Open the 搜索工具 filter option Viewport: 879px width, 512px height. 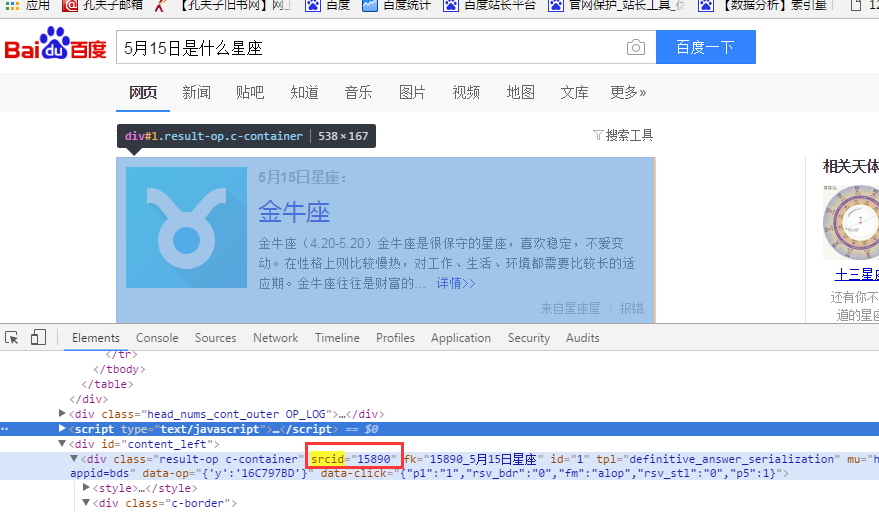point(623,135)
